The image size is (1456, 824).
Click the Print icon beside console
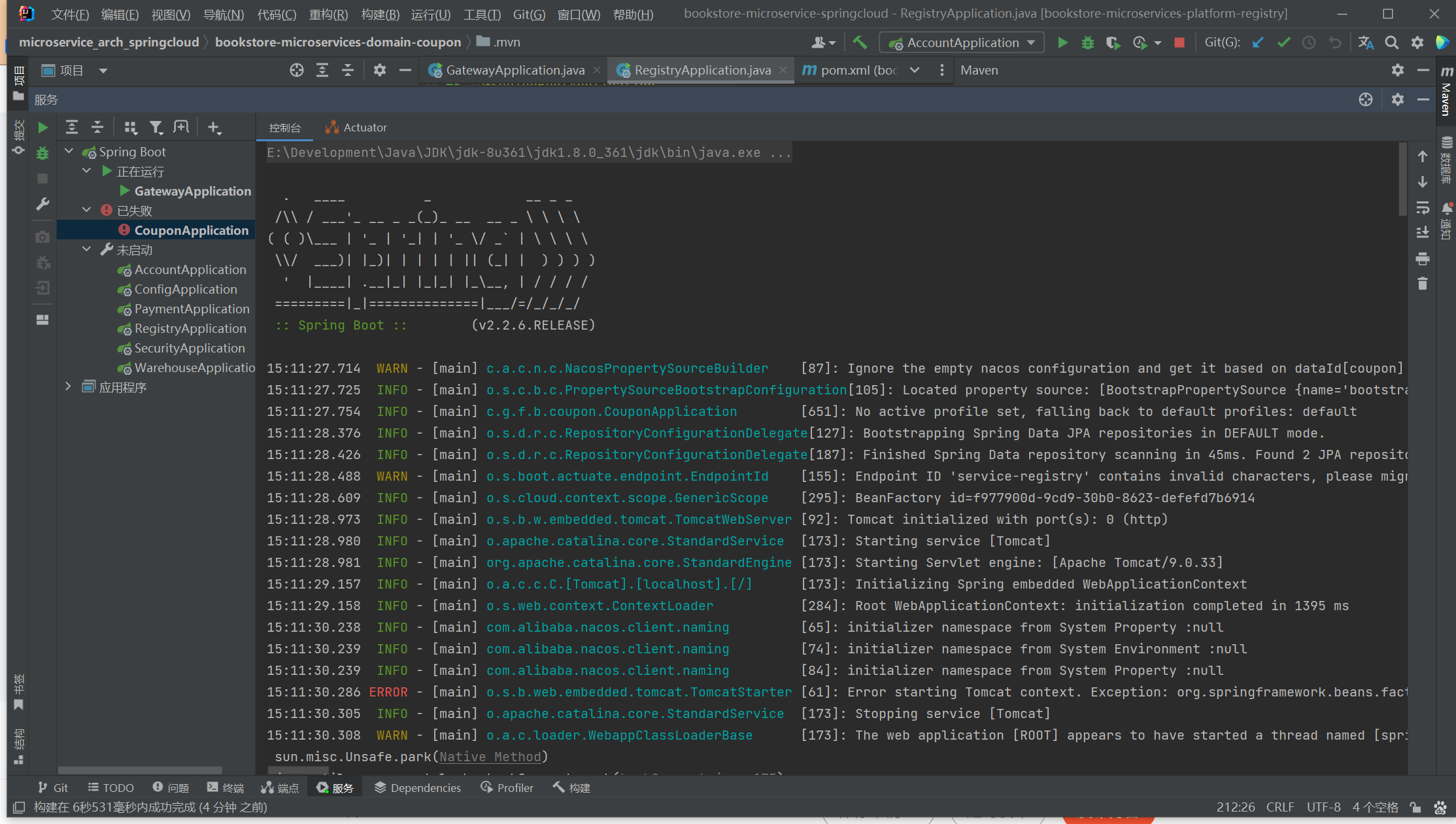click(x=1423, y=258)
